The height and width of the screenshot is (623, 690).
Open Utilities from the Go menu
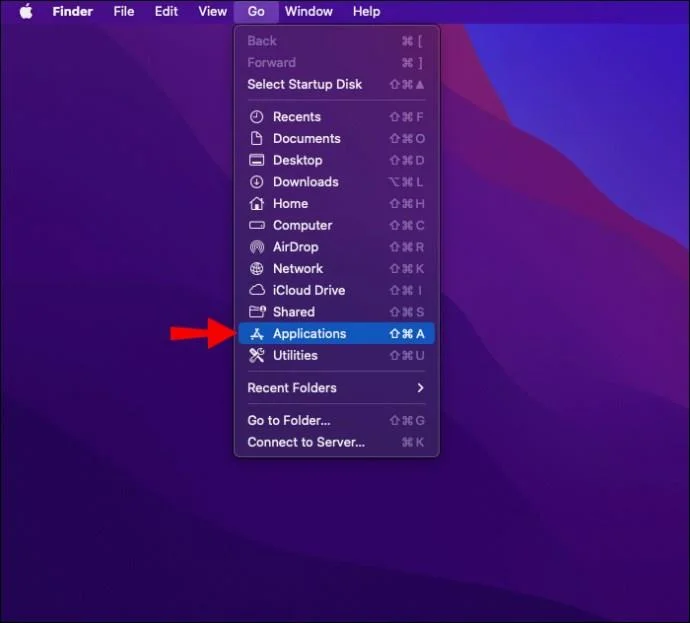point(337,355)
